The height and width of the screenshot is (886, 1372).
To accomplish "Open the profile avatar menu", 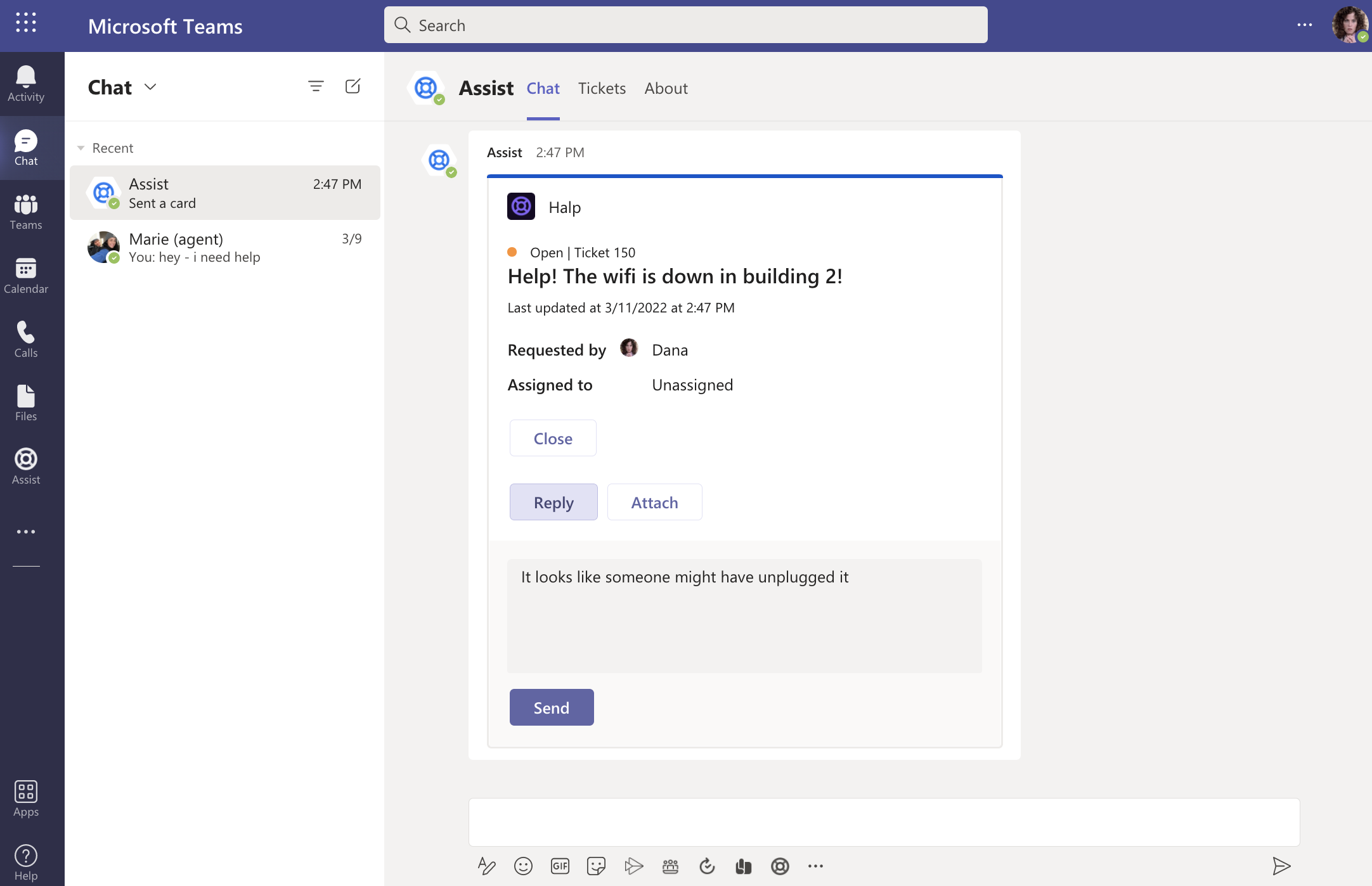I will coord(1349,25).
